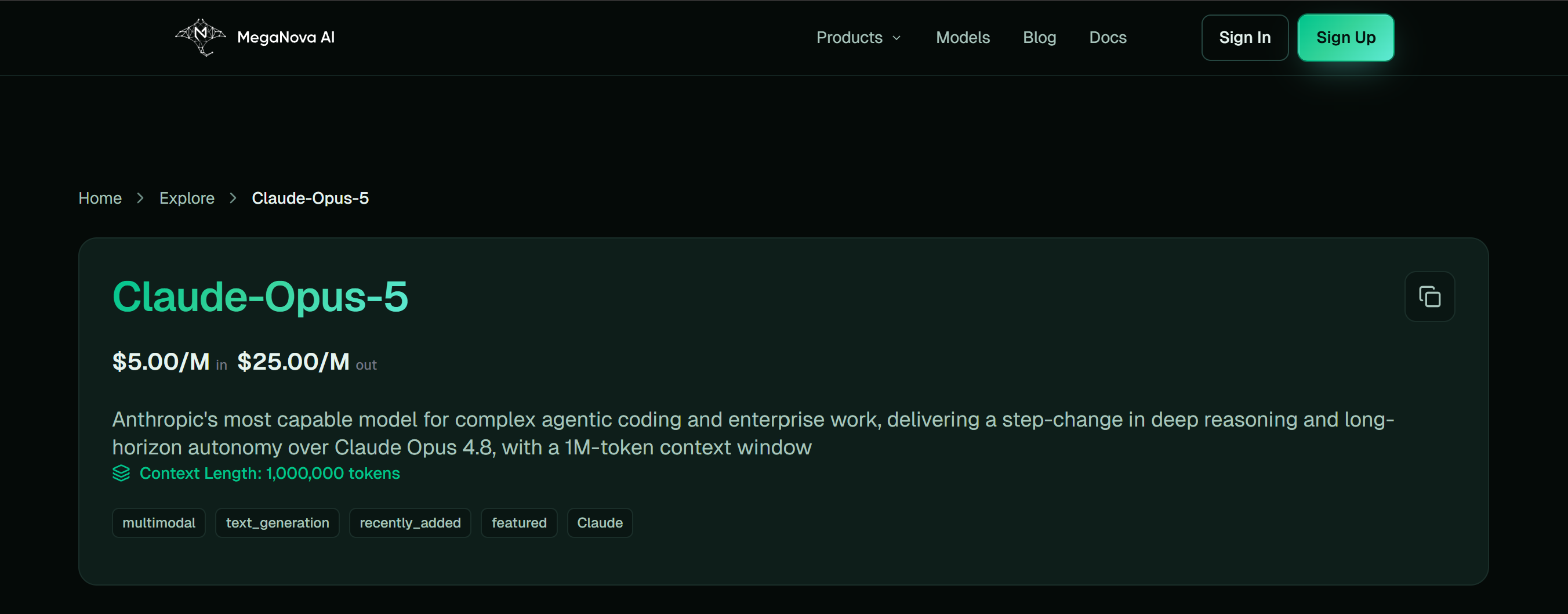
Task: Click the MegaNova AI logo icon
Action: [x=200, y=37]
